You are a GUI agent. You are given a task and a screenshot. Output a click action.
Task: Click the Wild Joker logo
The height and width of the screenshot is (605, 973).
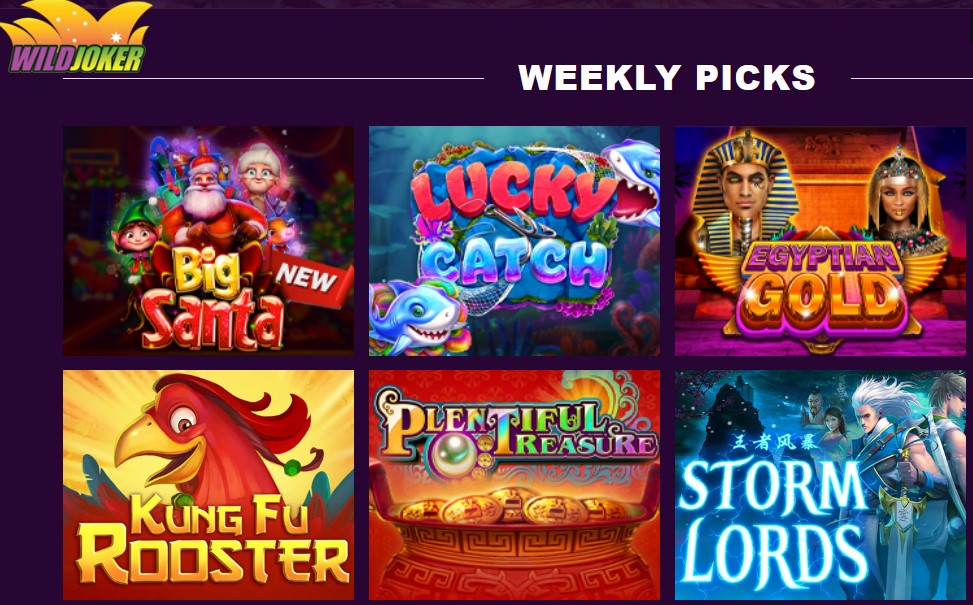[76, 37]
